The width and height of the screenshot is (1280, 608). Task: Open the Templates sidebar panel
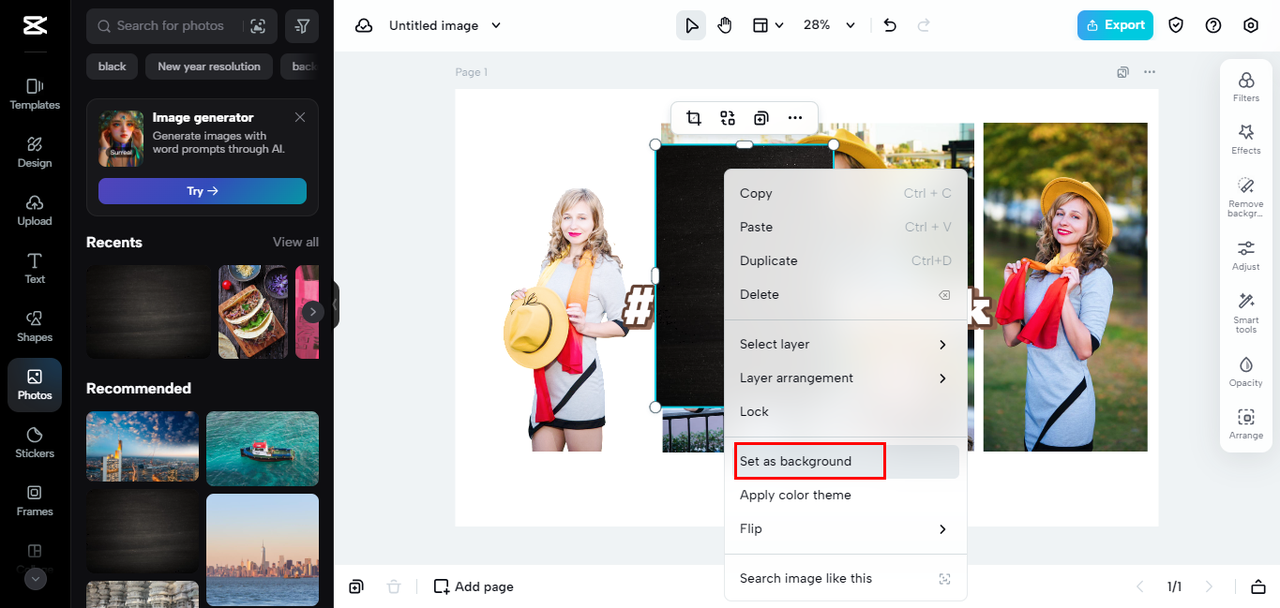pos(35,94)
